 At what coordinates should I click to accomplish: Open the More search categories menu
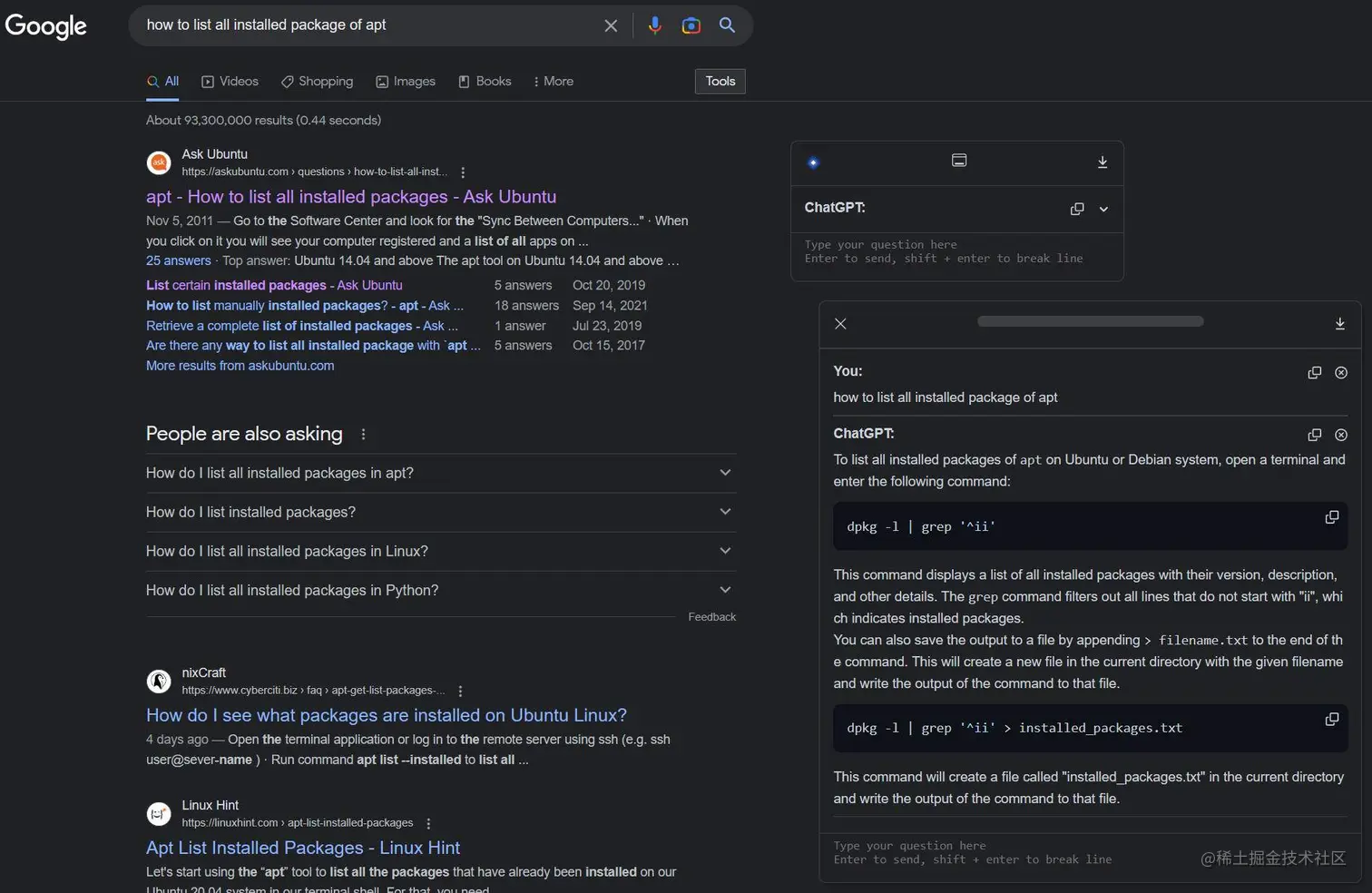tap(554, 82)
